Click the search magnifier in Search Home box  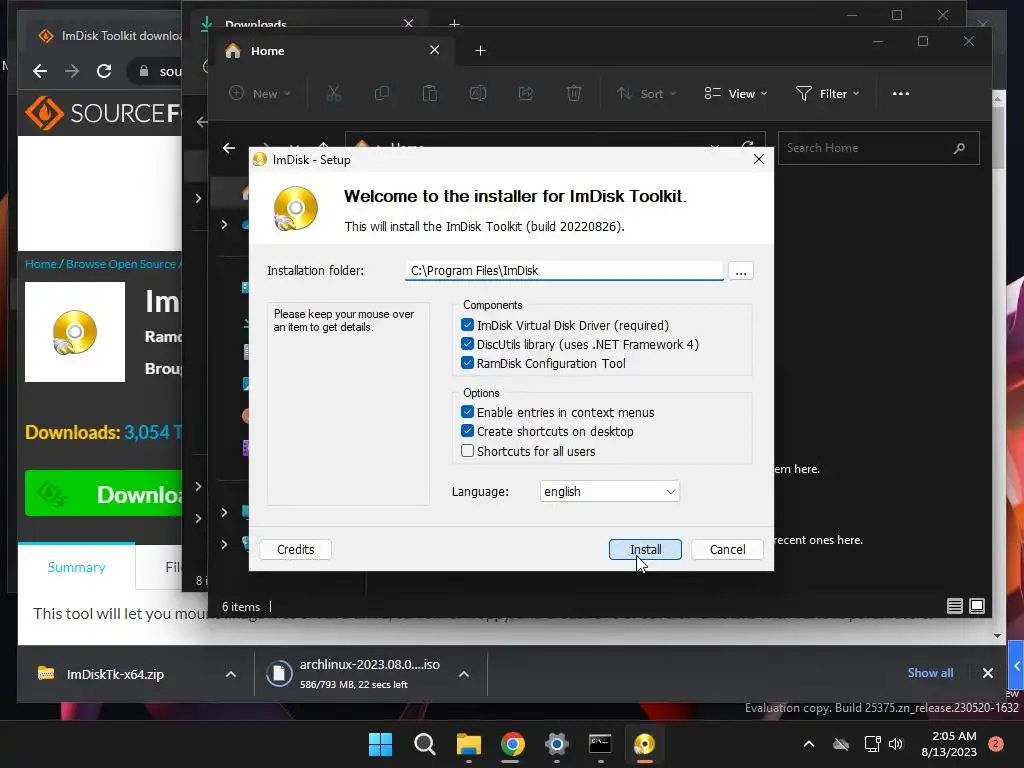click(959, 148)
